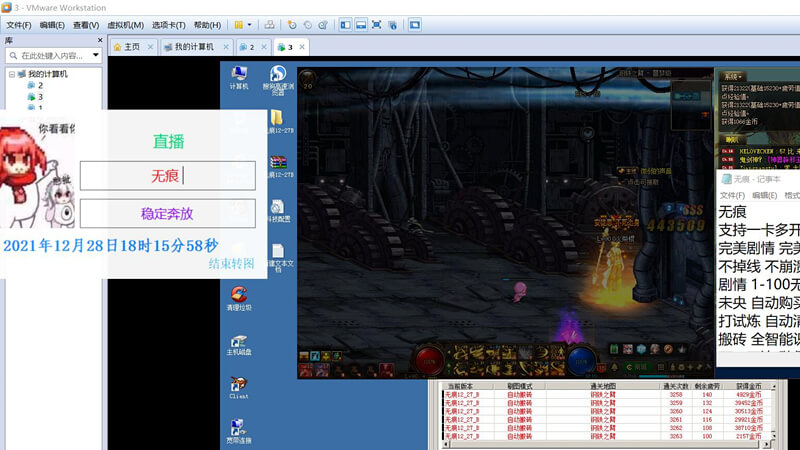Switch to the 我的计算机 tab
The width and height of the screenshot is (800, 450).
click(194, 47)
